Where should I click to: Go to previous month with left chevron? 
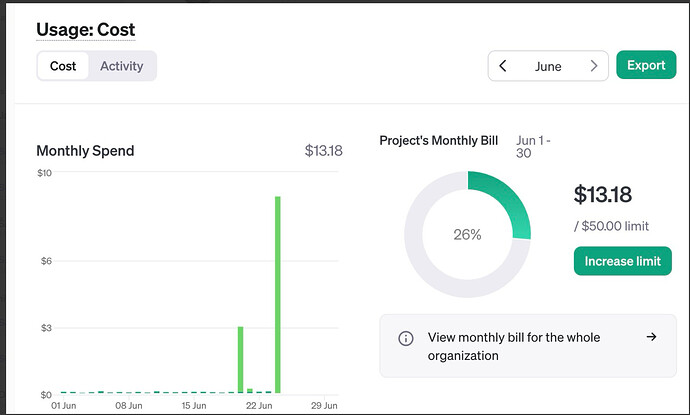click(x=503, y=66)
